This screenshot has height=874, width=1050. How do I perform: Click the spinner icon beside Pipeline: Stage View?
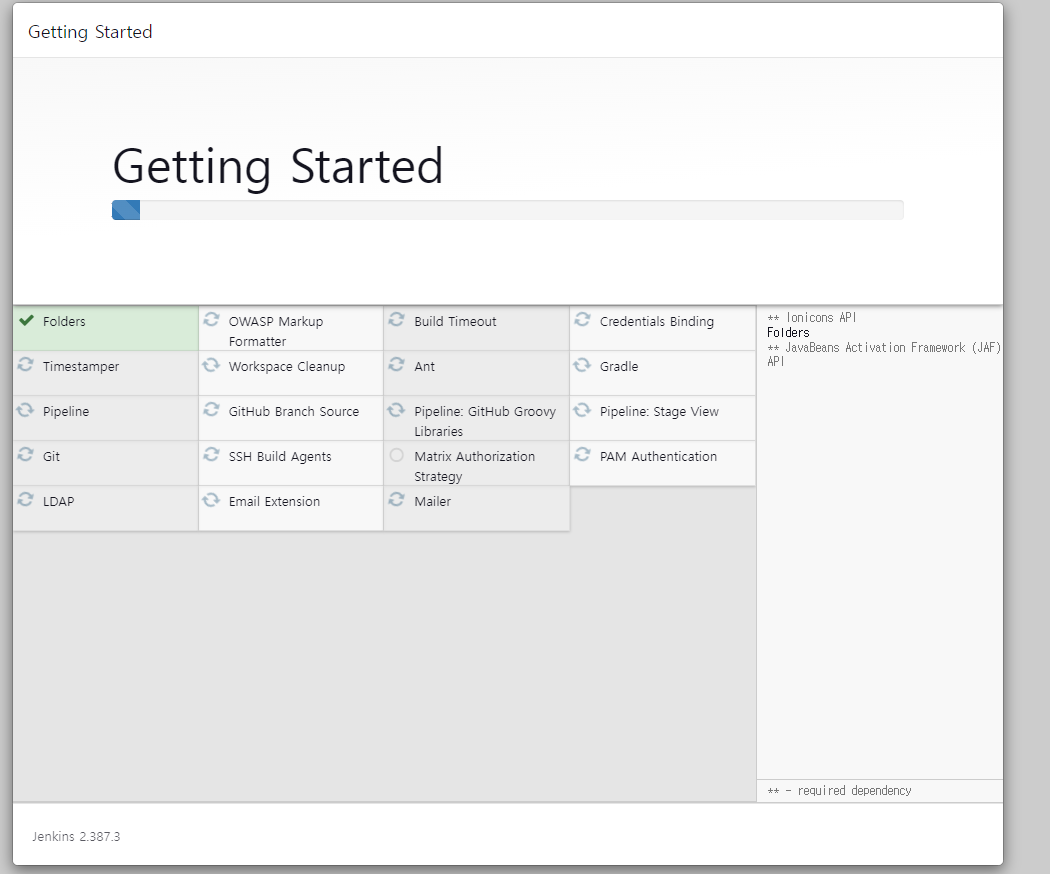582,409
